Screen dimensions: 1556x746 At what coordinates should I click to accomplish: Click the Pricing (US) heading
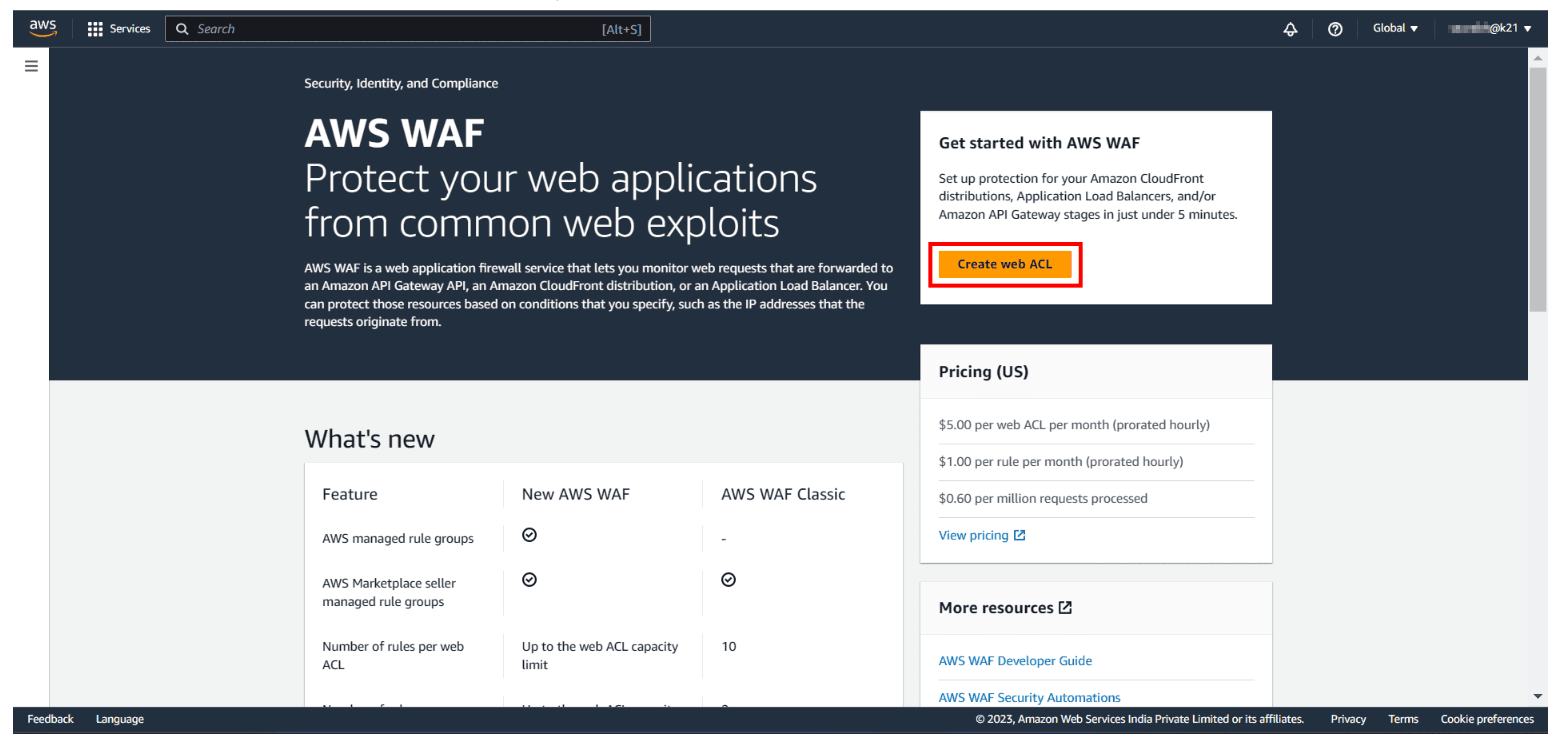click(983, 372)
